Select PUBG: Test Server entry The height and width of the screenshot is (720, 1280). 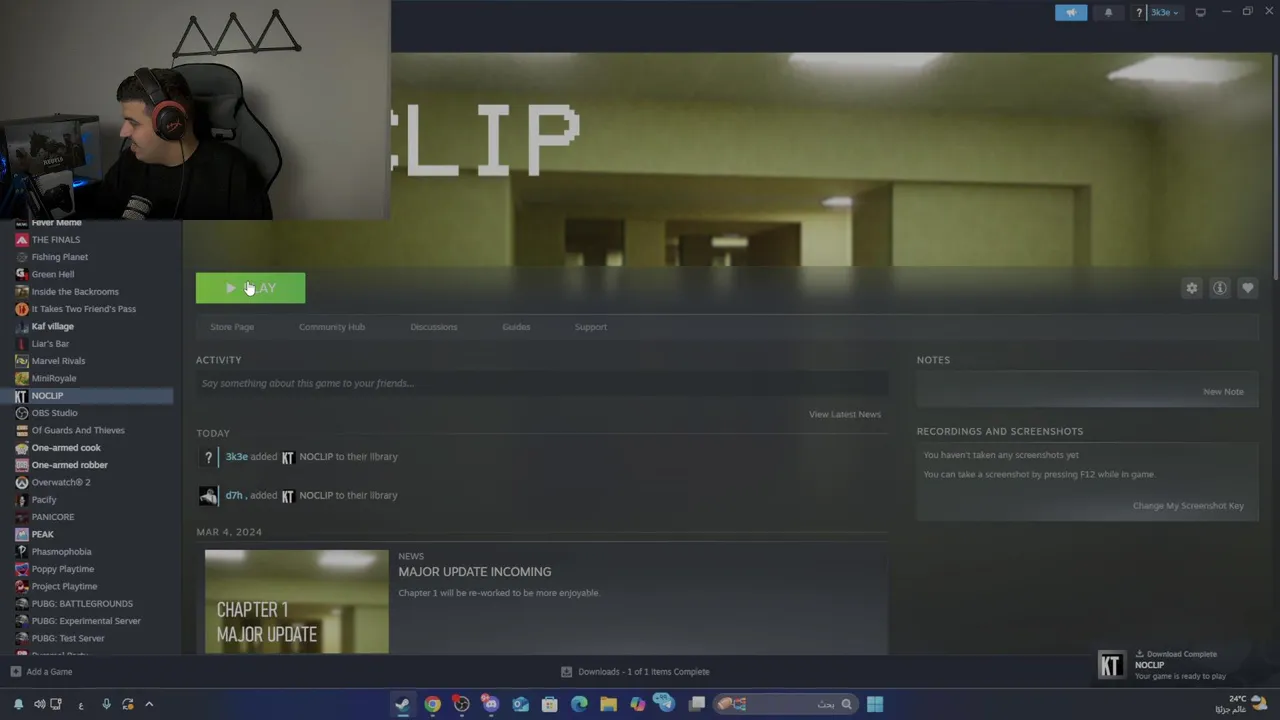point(68,638)
